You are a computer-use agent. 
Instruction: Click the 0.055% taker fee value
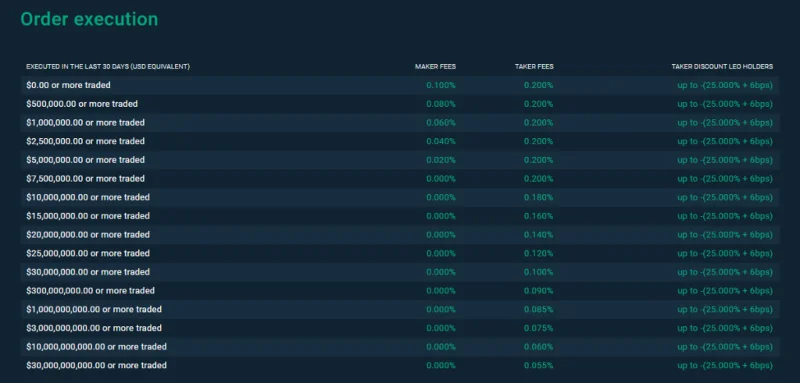point(538,366)
